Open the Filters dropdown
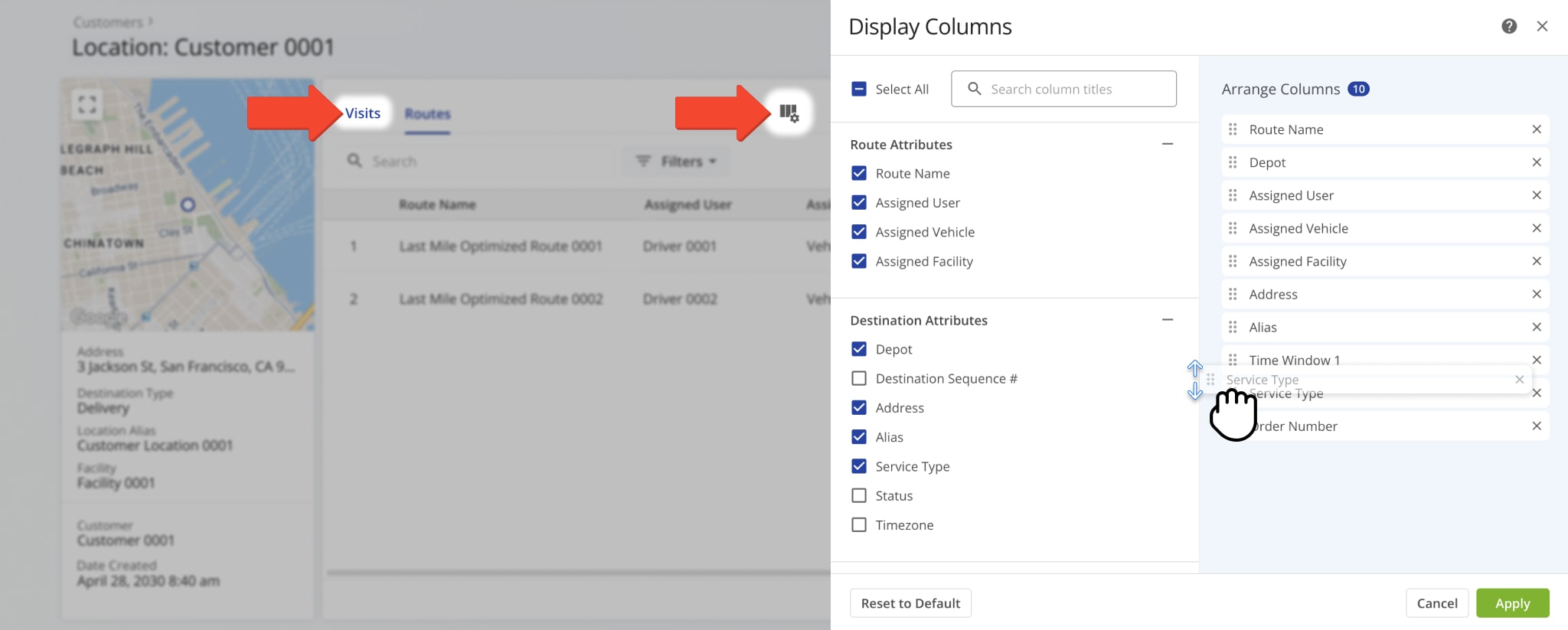This screenshot has width=1568, height=630. tap(677, 162)
